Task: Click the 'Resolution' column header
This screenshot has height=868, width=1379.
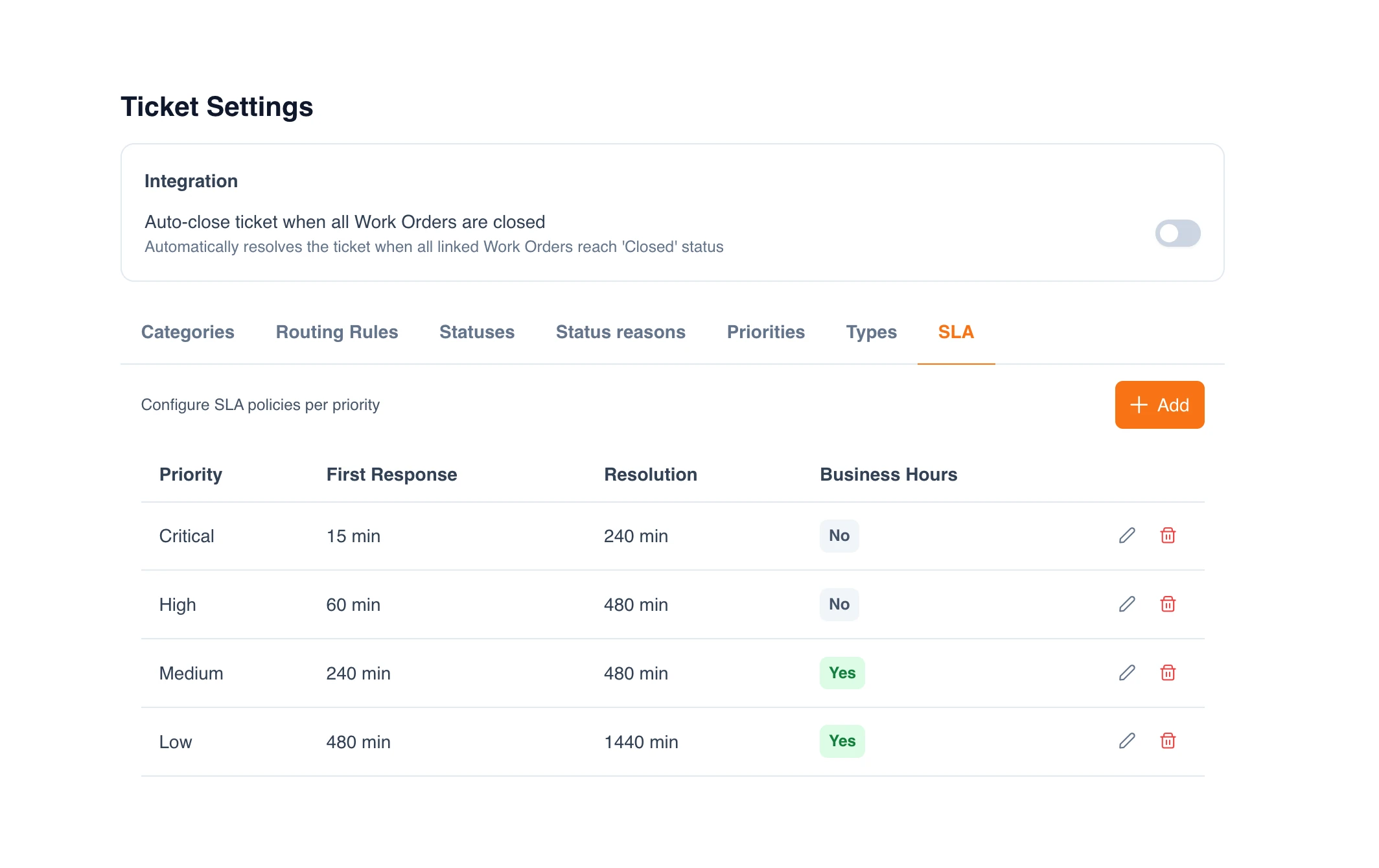Action: (651, 475)
